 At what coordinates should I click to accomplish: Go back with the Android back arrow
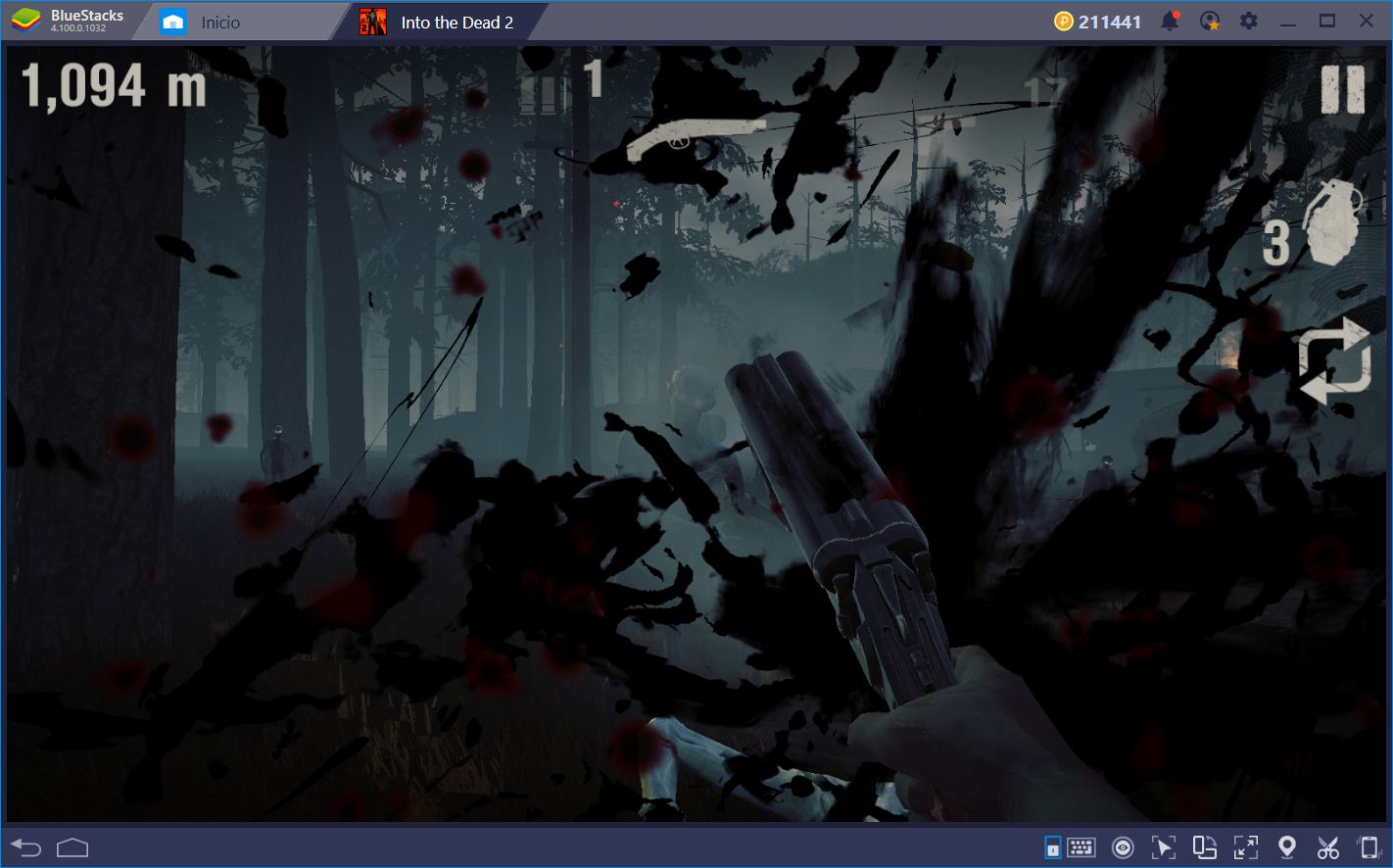tap(26, 847)
